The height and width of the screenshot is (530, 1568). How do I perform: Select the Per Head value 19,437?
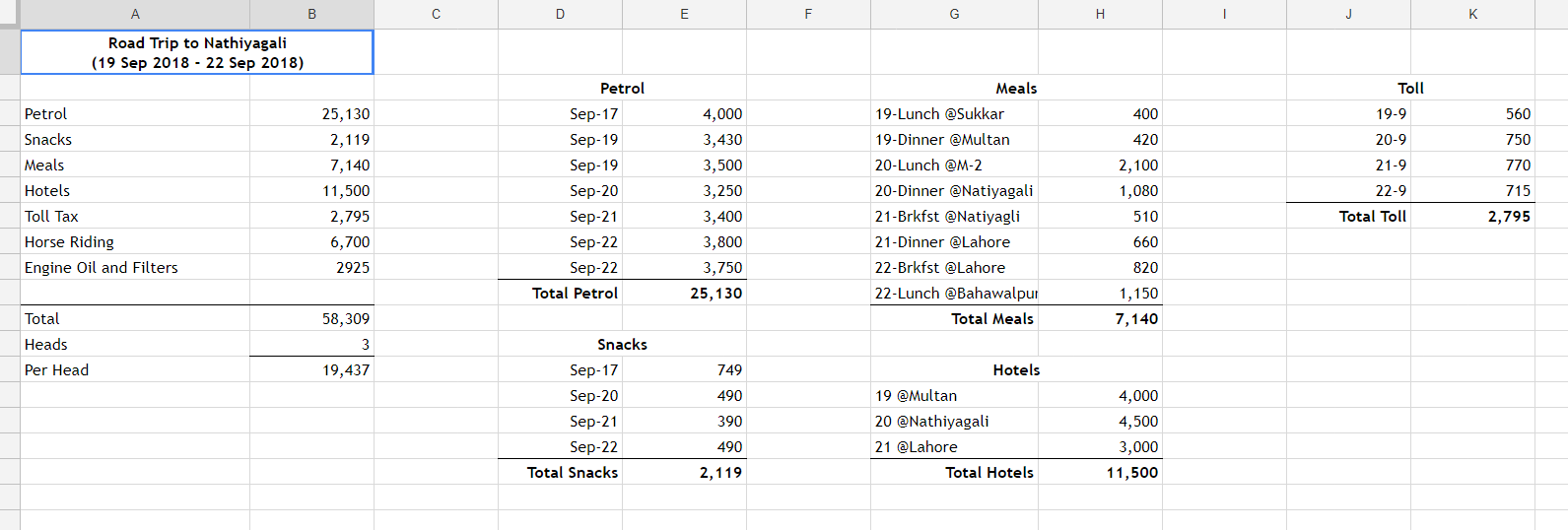(x=312, y=369)
